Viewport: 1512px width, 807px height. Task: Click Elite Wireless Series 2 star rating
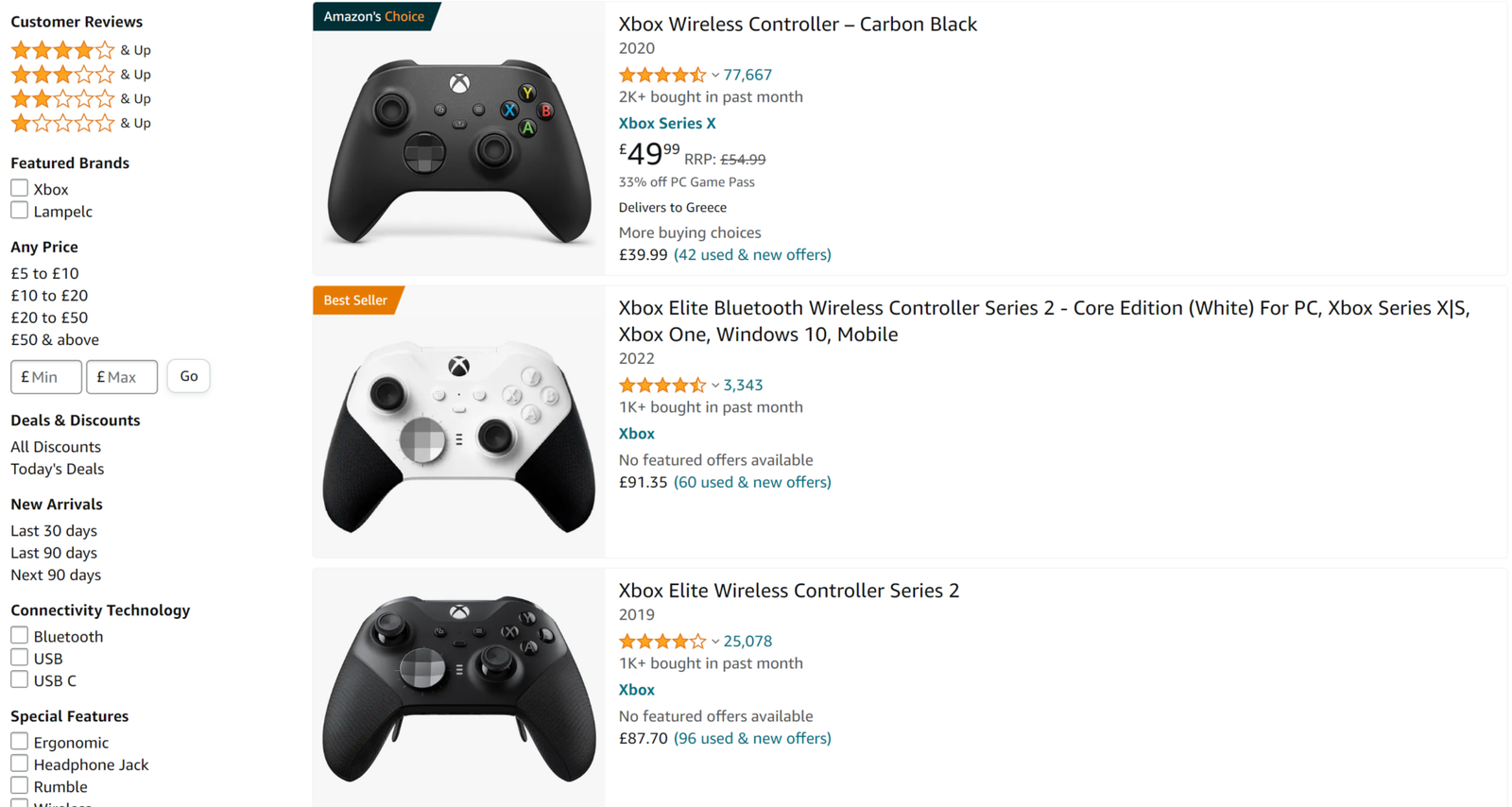[661, 642]
